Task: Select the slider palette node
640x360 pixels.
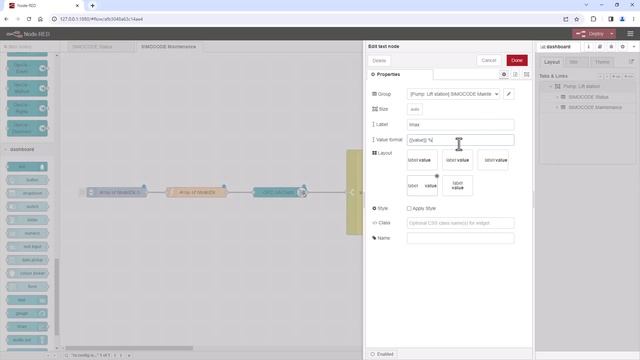Action: [28, 220]
